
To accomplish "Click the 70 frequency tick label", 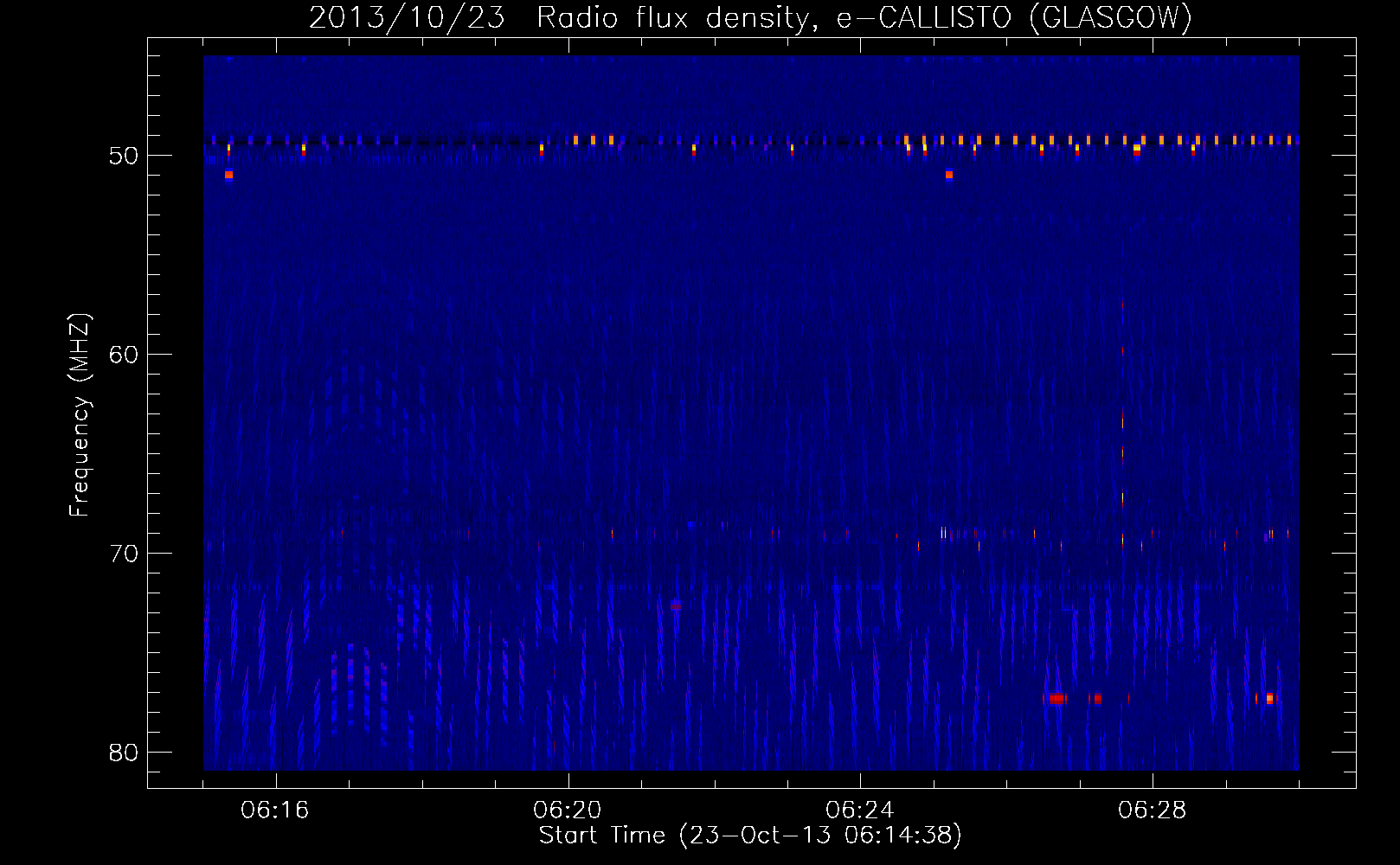I will point(124,554).
